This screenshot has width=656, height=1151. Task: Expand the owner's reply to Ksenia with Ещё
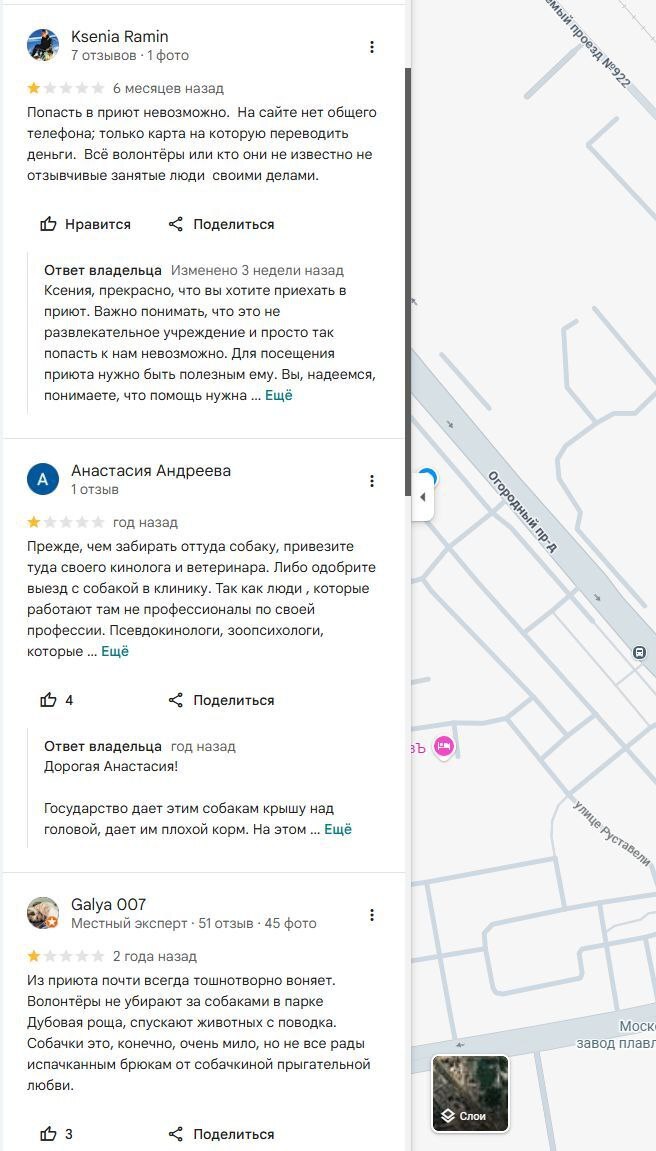(279, 395)
